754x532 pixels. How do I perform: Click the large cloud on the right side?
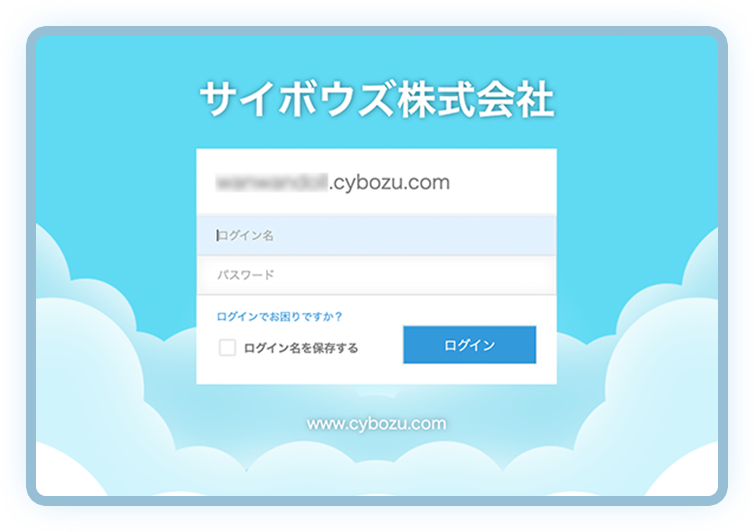pos(664,375)
